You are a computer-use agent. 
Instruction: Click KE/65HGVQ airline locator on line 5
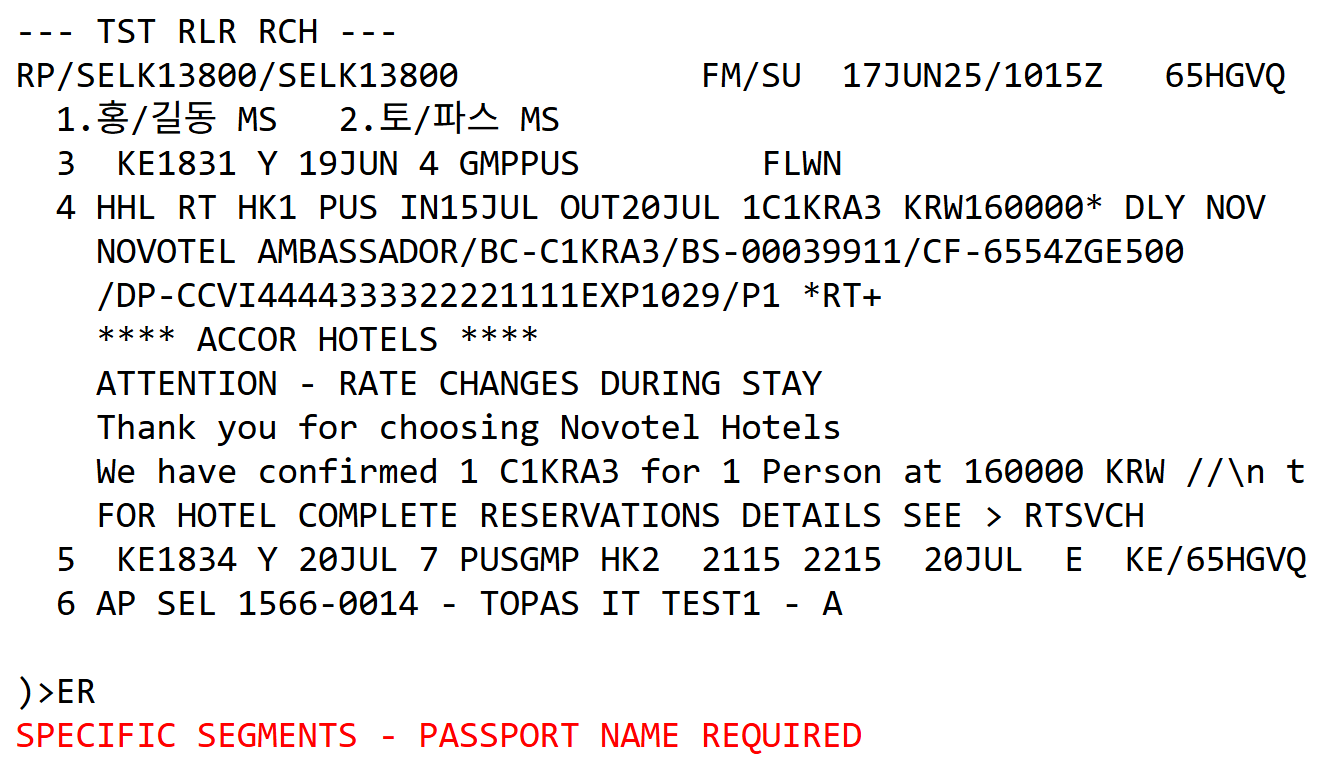pos(1215,560)
